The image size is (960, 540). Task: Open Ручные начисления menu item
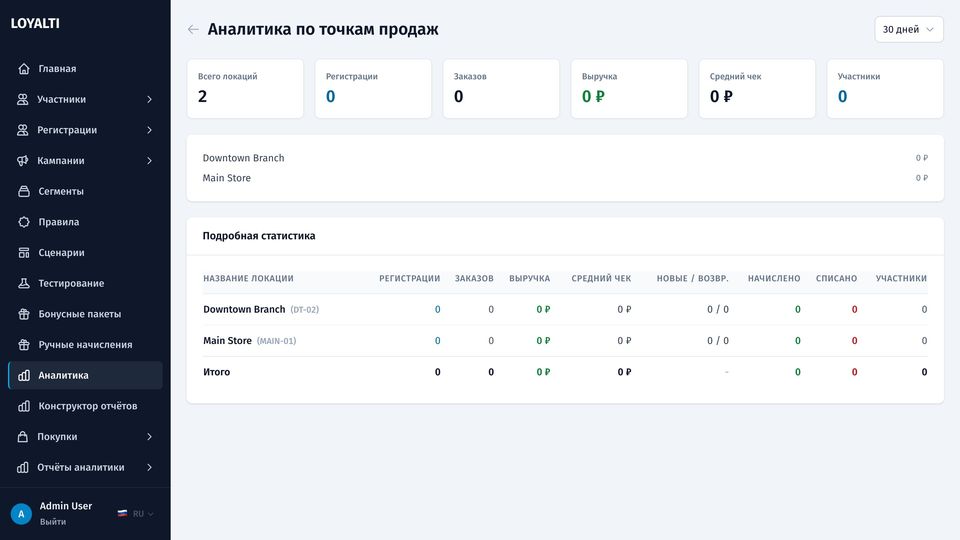[85, 344]
